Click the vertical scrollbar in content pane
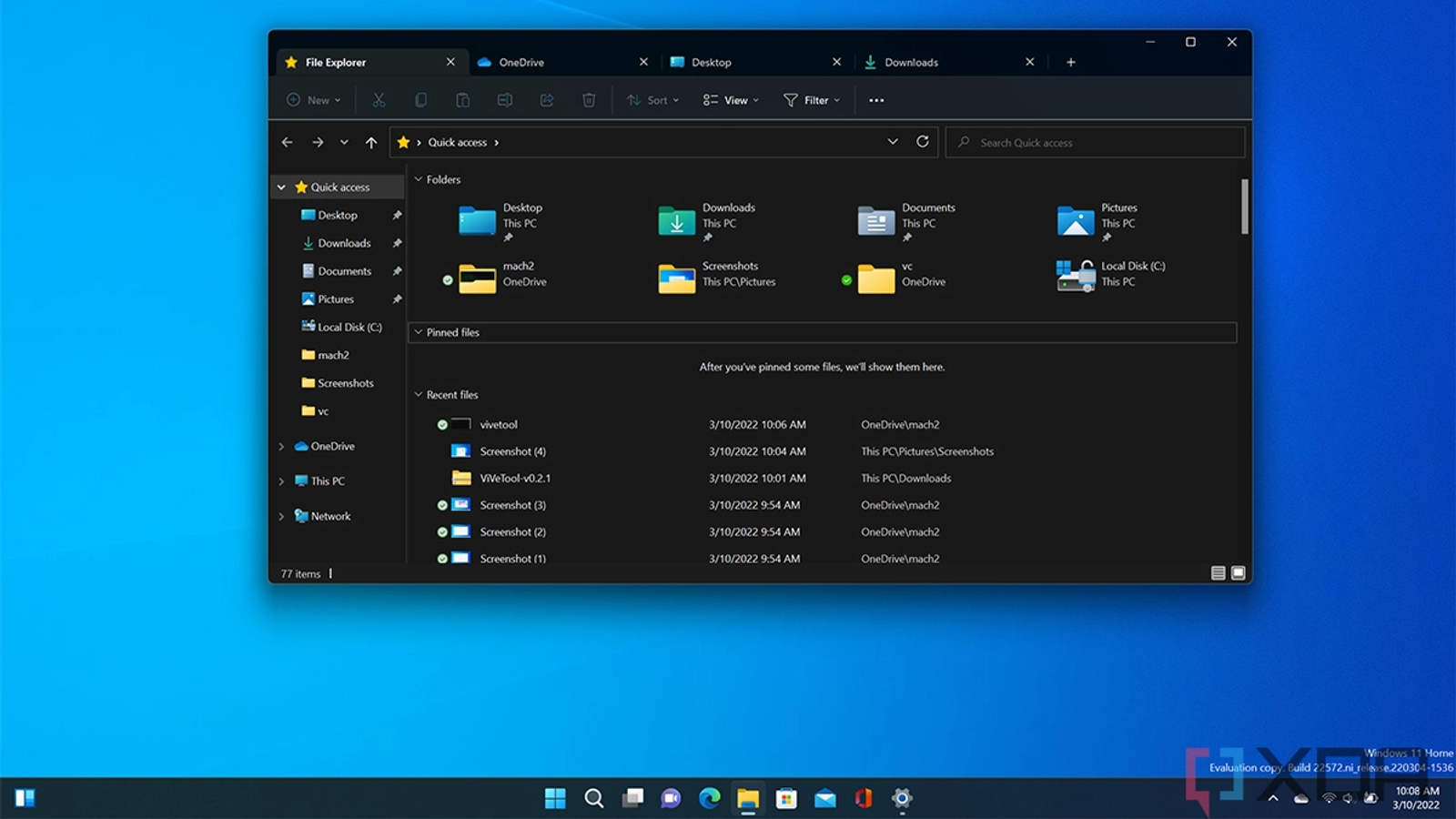Screen dimensions: 1456x819 pos(1244,207)
